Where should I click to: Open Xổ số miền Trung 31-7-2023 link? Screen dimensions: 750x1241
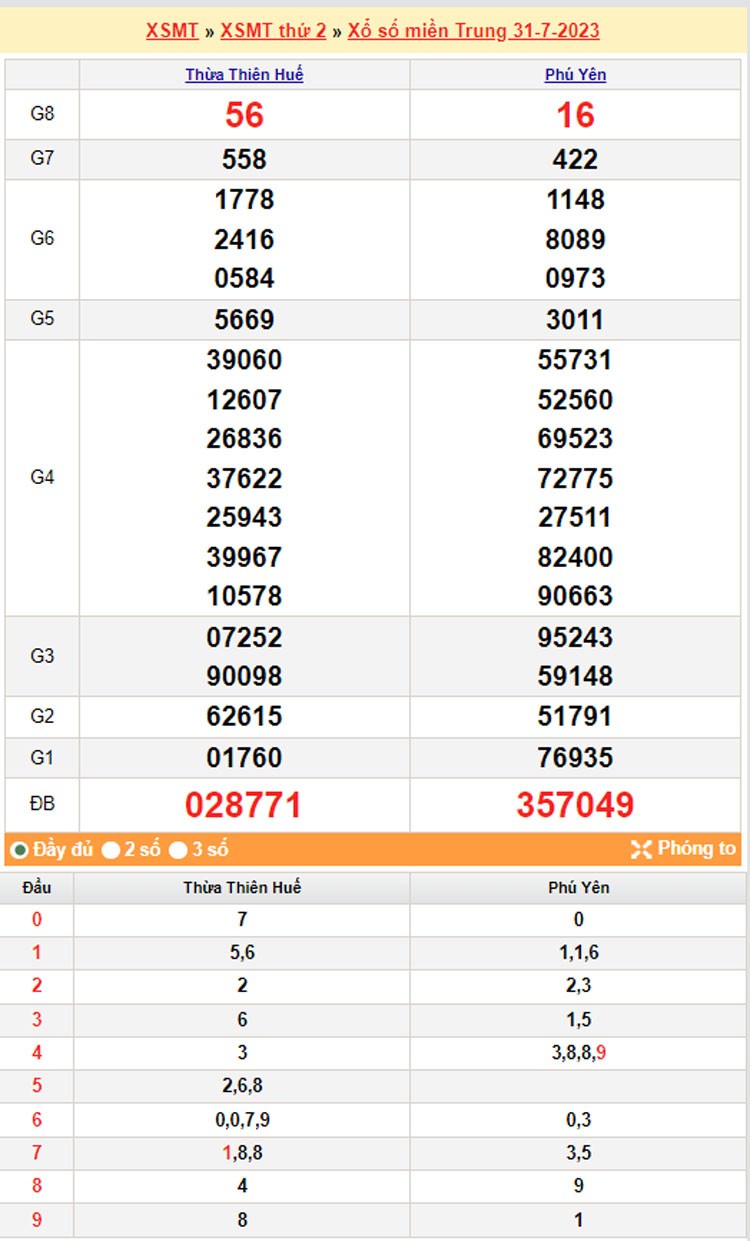[x=473, y=30]
